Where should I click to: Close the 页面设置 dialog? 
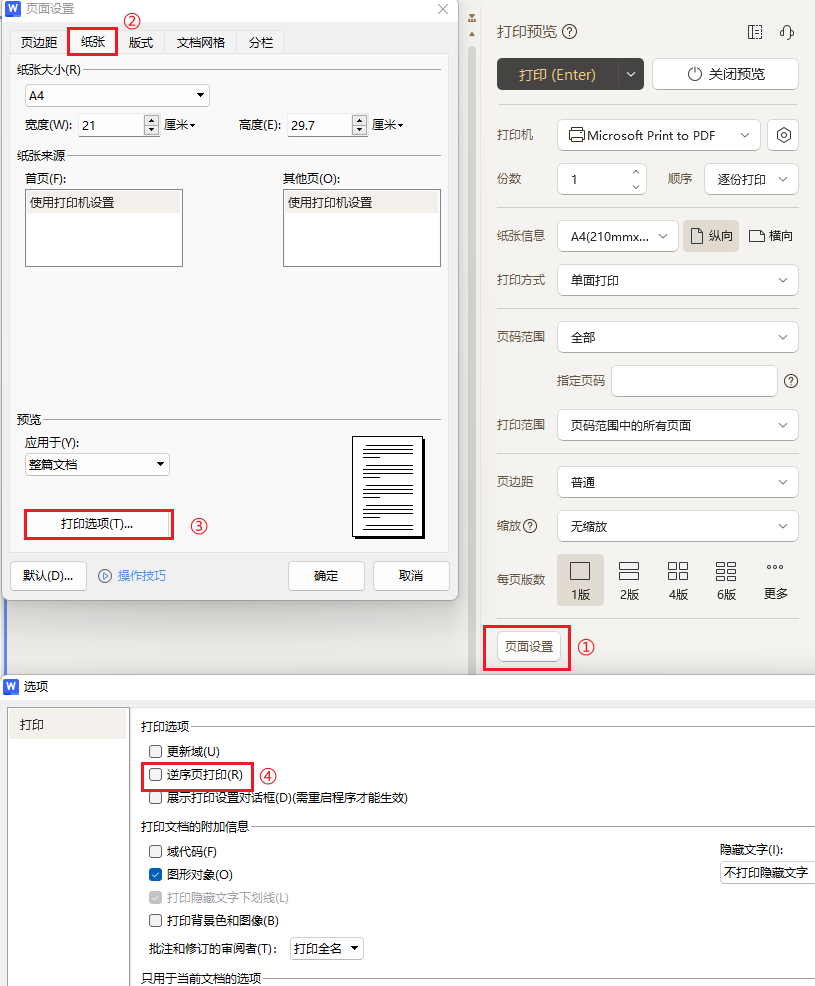point(443,9)
